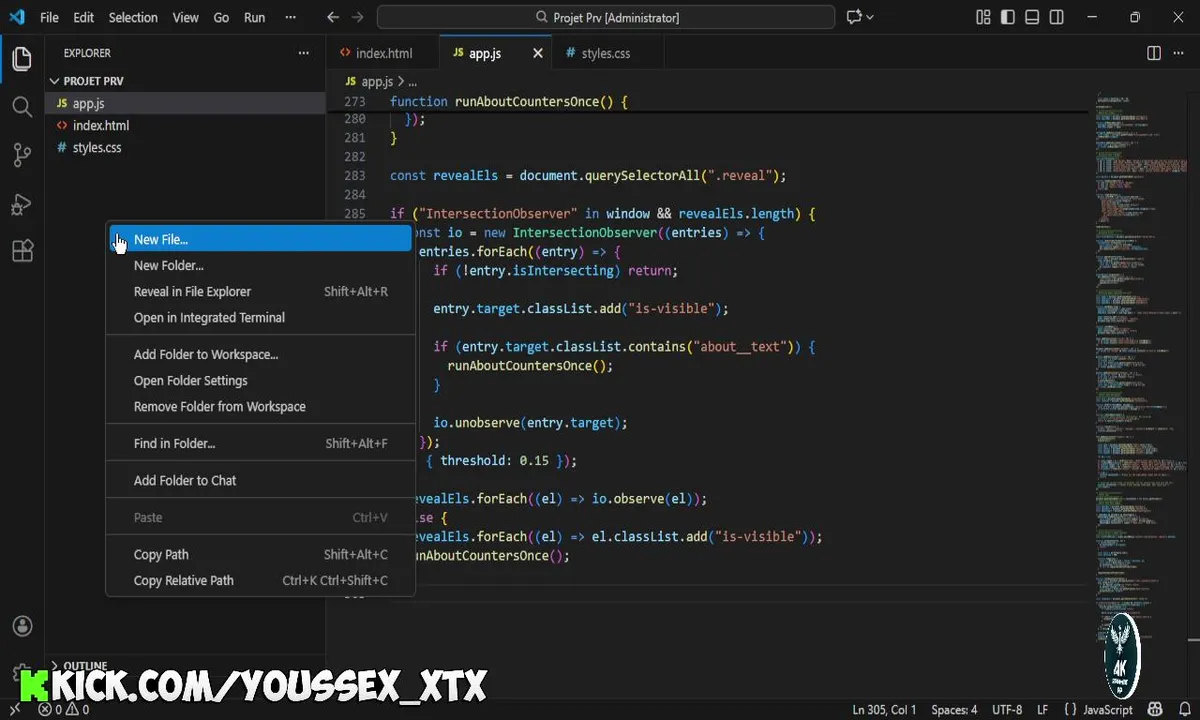Viewport: 1200px width, 720px height.
Task: Select Open Folder Settings
Action: pos(260,380)
